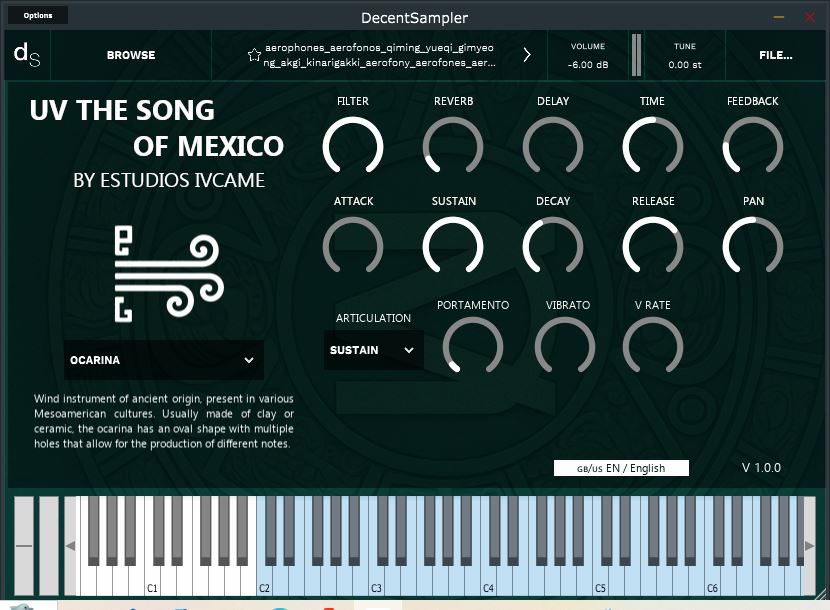This screenshot has height=610, width=830.
Task: Play the C5 key on keyboard
Action: [600, 582]
